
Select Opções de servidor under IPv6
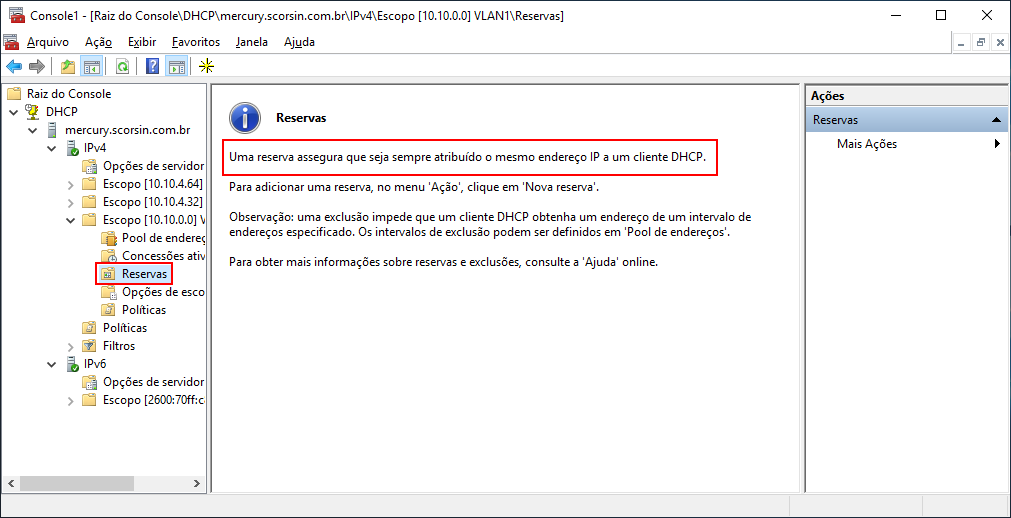[x=153, y=382]
